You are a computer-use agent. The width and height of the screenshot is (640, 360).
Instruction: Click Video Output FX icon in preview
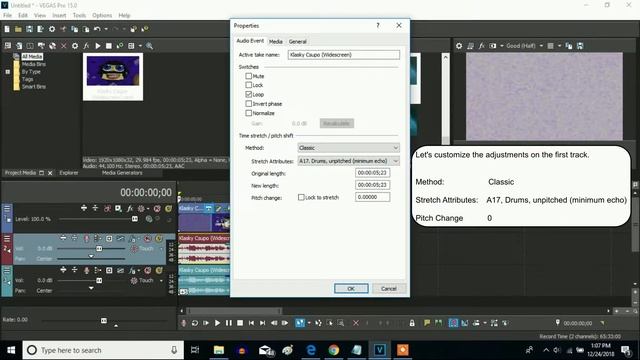pyautogui.click(x=482, y=46)
